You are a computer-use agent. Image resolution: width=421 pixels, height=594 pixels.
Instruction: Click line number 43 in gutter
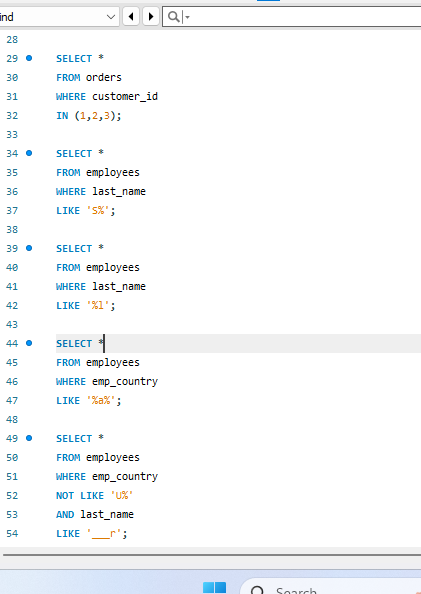click(x=12, y=325)
